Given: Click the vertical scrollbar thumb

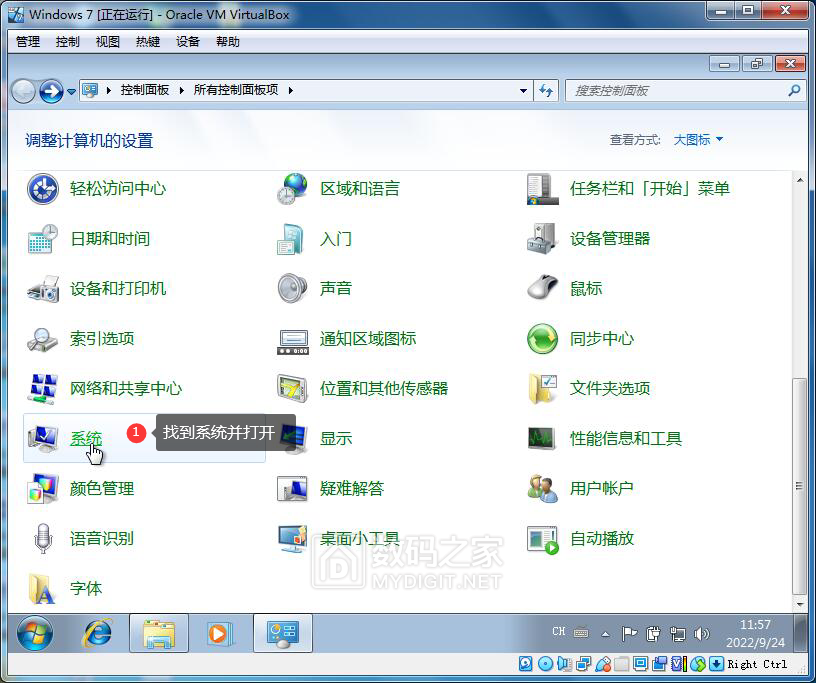Looking at the screenshot, I should click(798, 485).
